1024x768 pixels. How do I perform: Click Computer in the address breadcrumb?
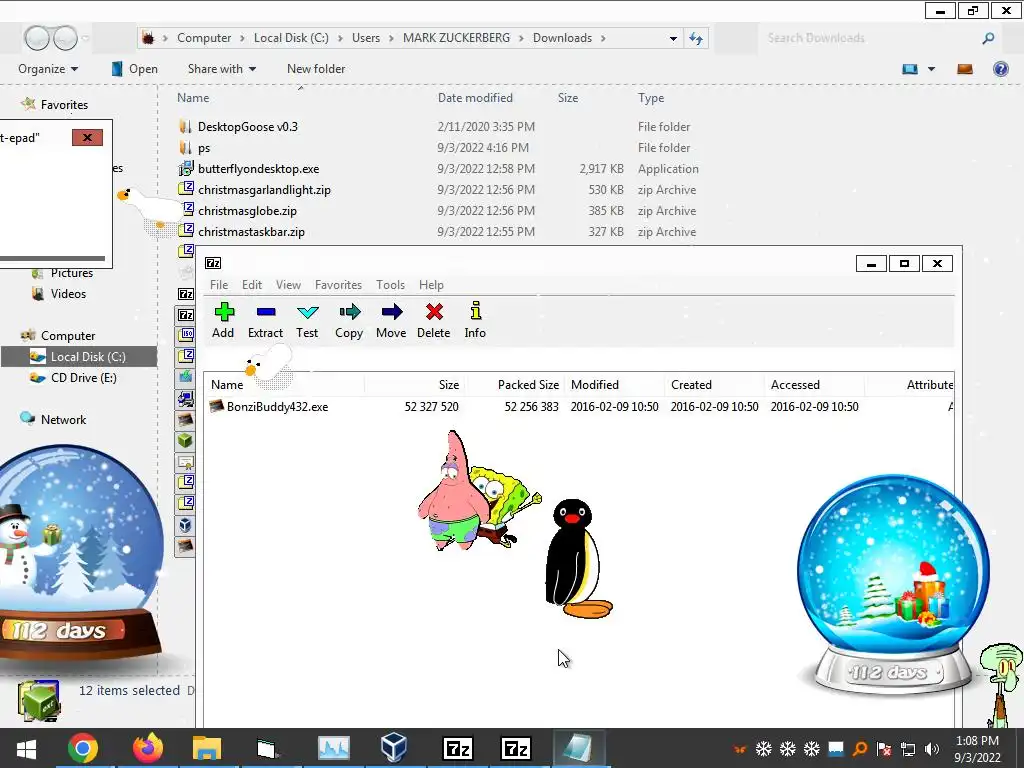click(204, 38)
